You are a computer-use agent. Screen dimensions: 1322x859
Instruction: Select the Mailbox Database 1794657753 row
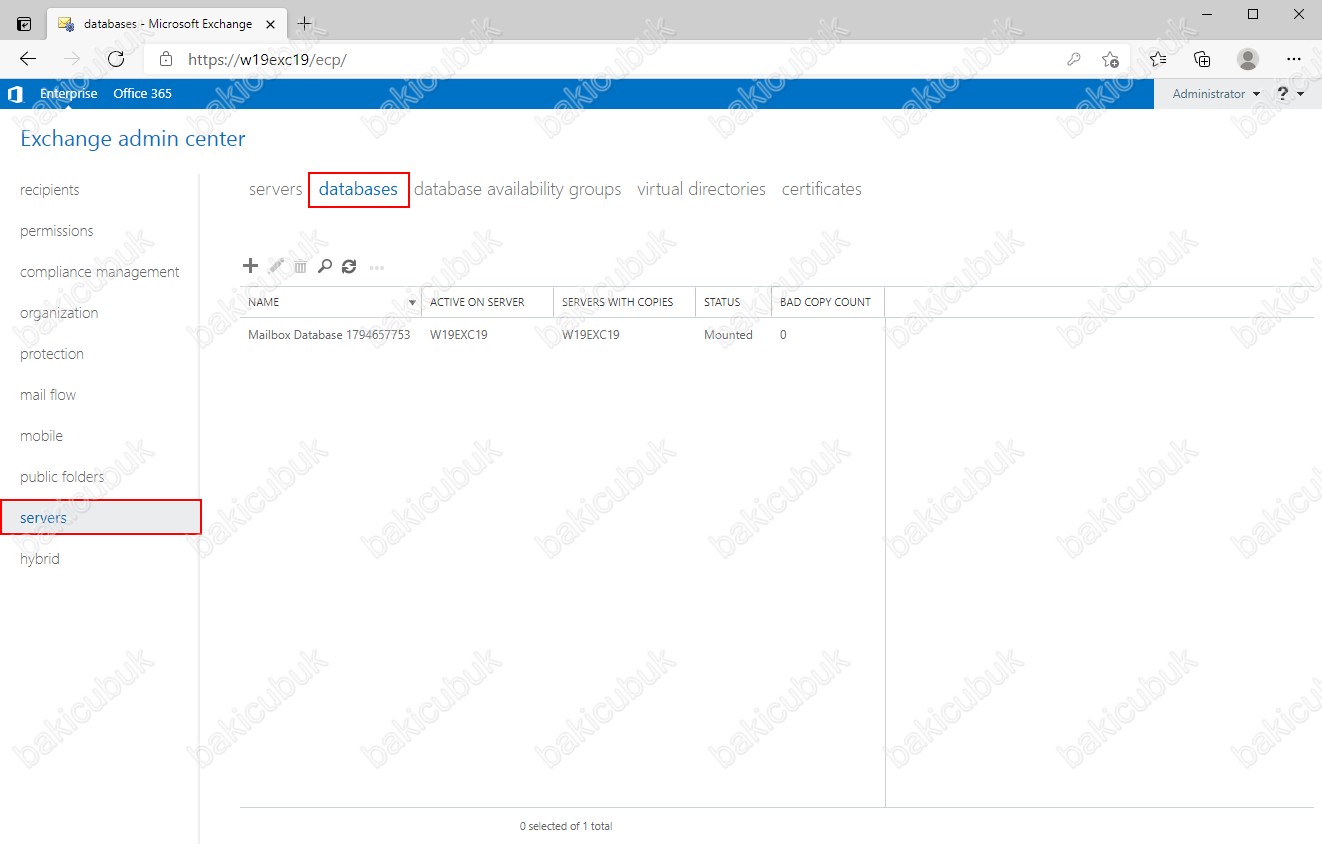coord(562,335)
